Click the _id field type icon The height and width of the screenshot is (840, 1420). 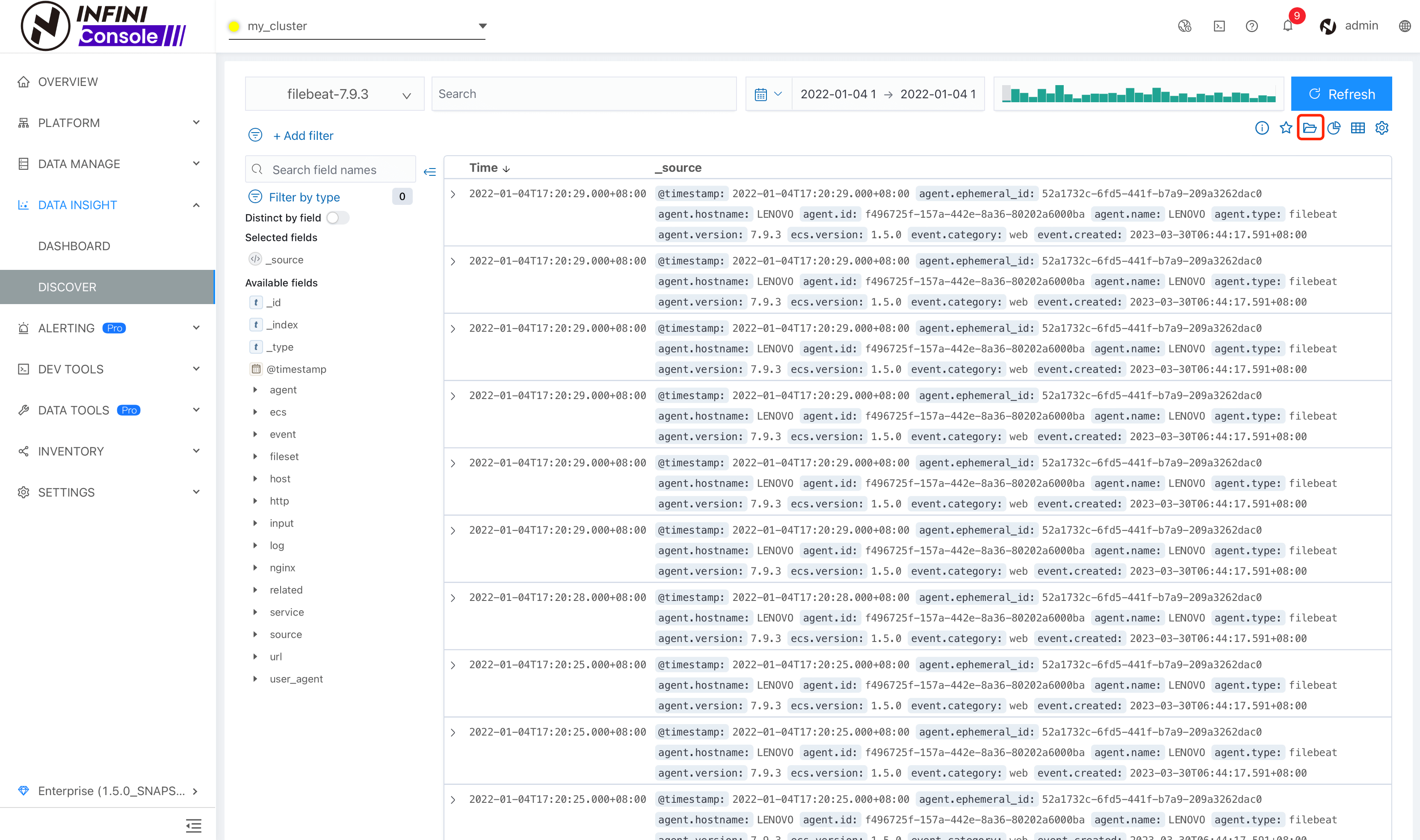[x=256, y=302]
